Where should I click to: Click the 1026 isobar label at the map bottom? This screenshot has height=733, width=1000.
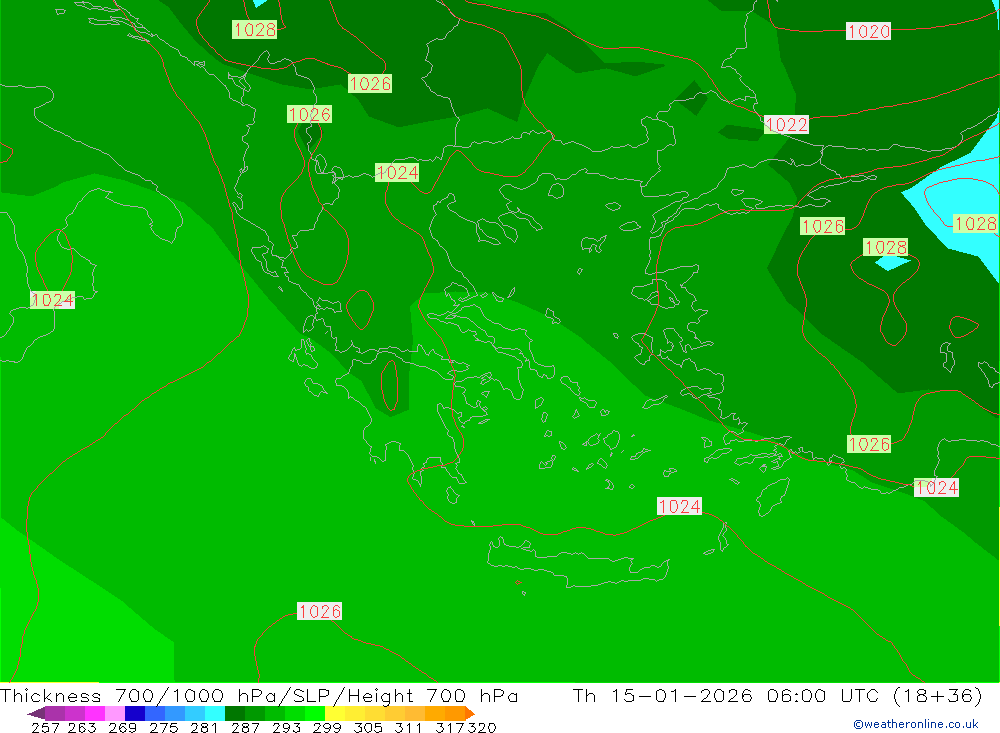click(320, 611)
